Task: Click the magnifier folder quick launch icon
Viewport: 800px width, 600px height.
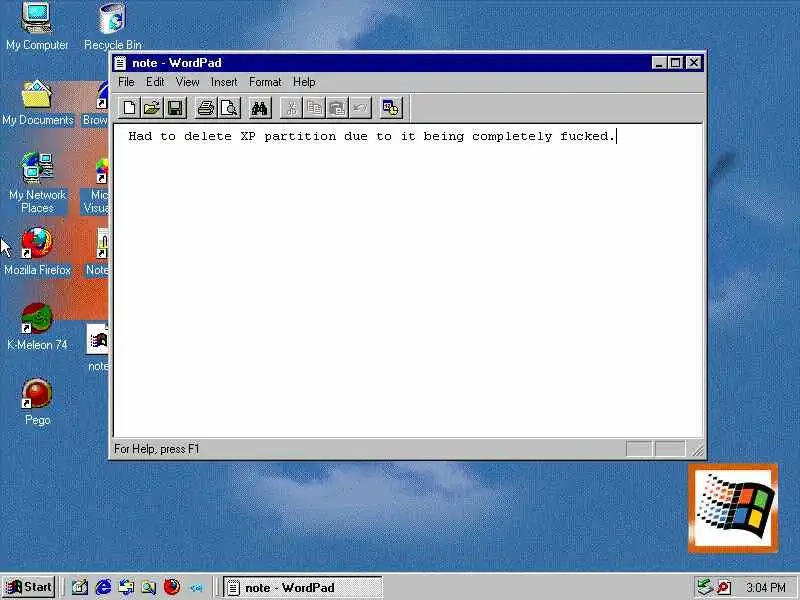Action: pyautogui.click(x=149, y=587)
